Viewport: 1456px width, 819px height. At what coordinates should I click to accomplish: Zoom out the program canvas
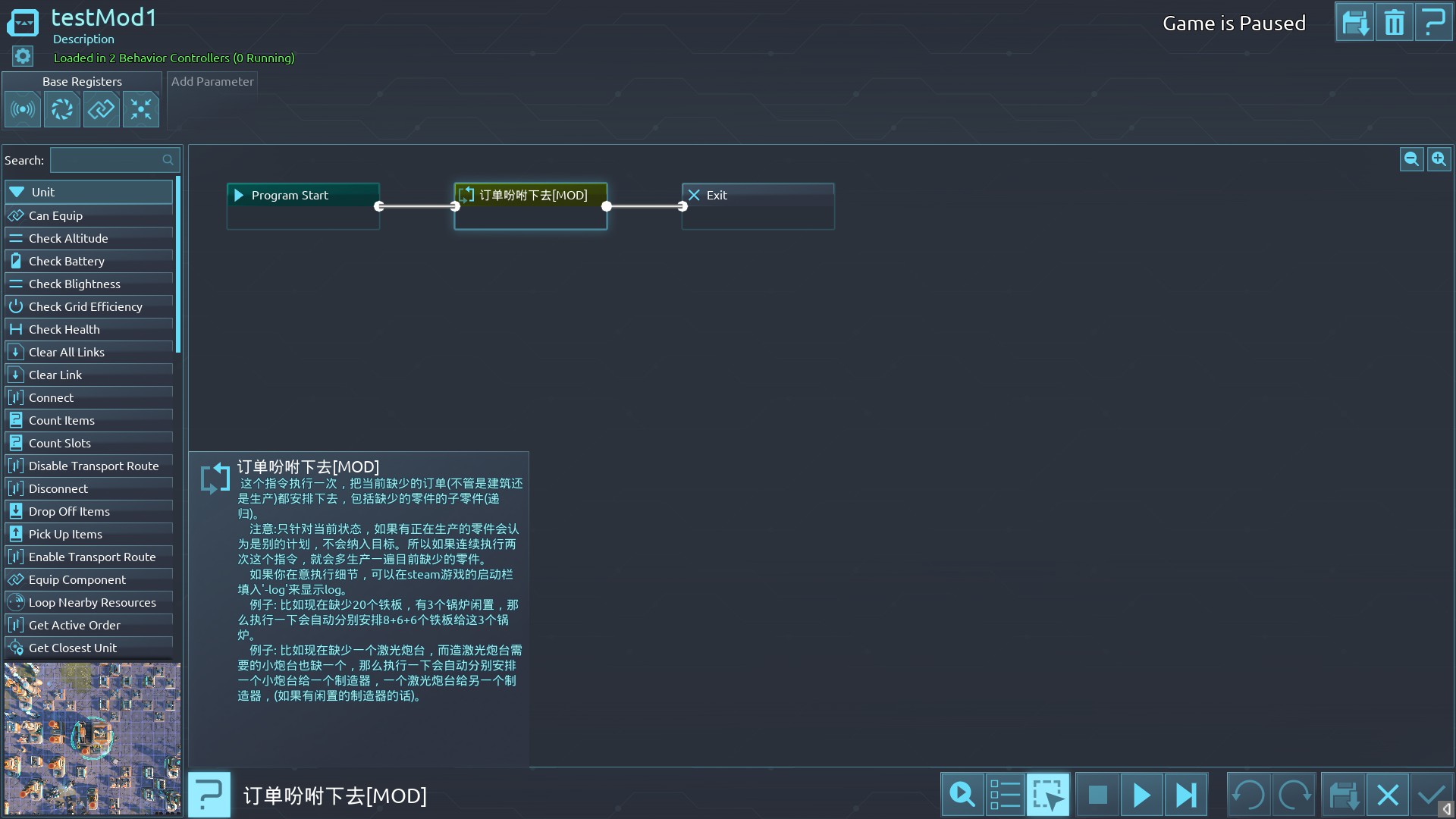coord(1411,159)
